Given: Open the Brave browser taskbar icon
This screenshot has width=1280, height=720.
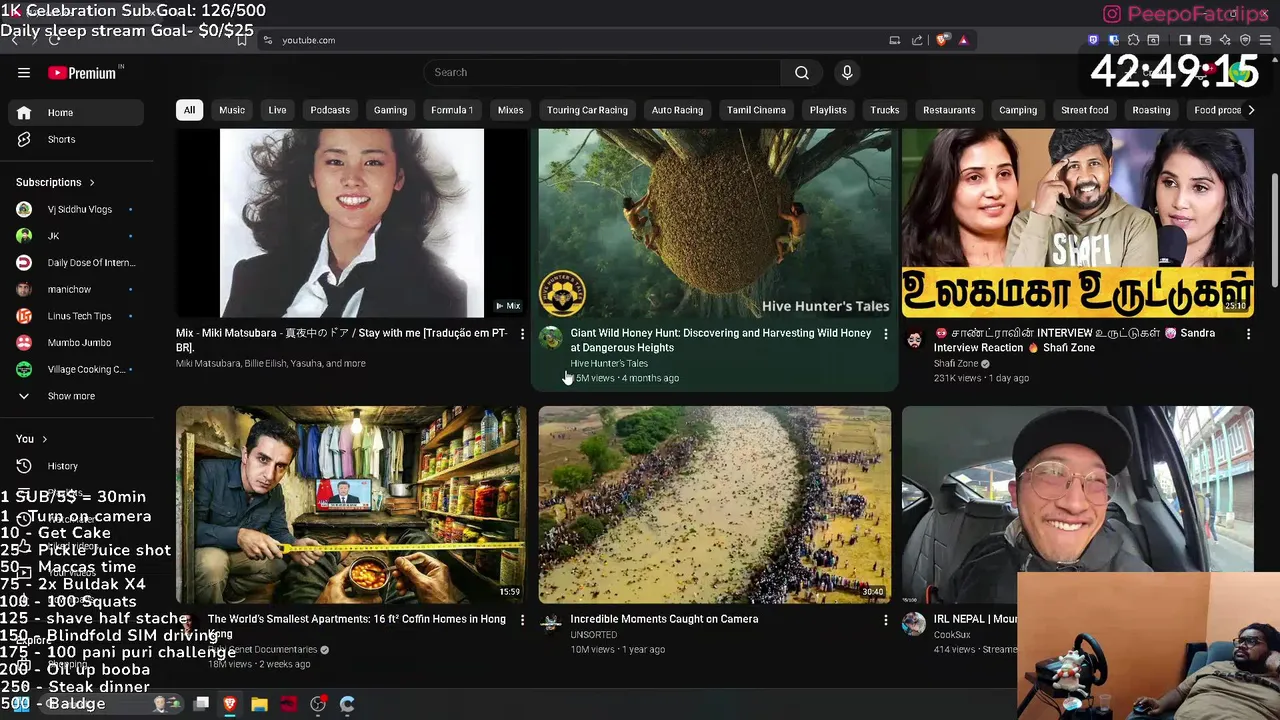Looking at the screenshot, I should point(230,704).
